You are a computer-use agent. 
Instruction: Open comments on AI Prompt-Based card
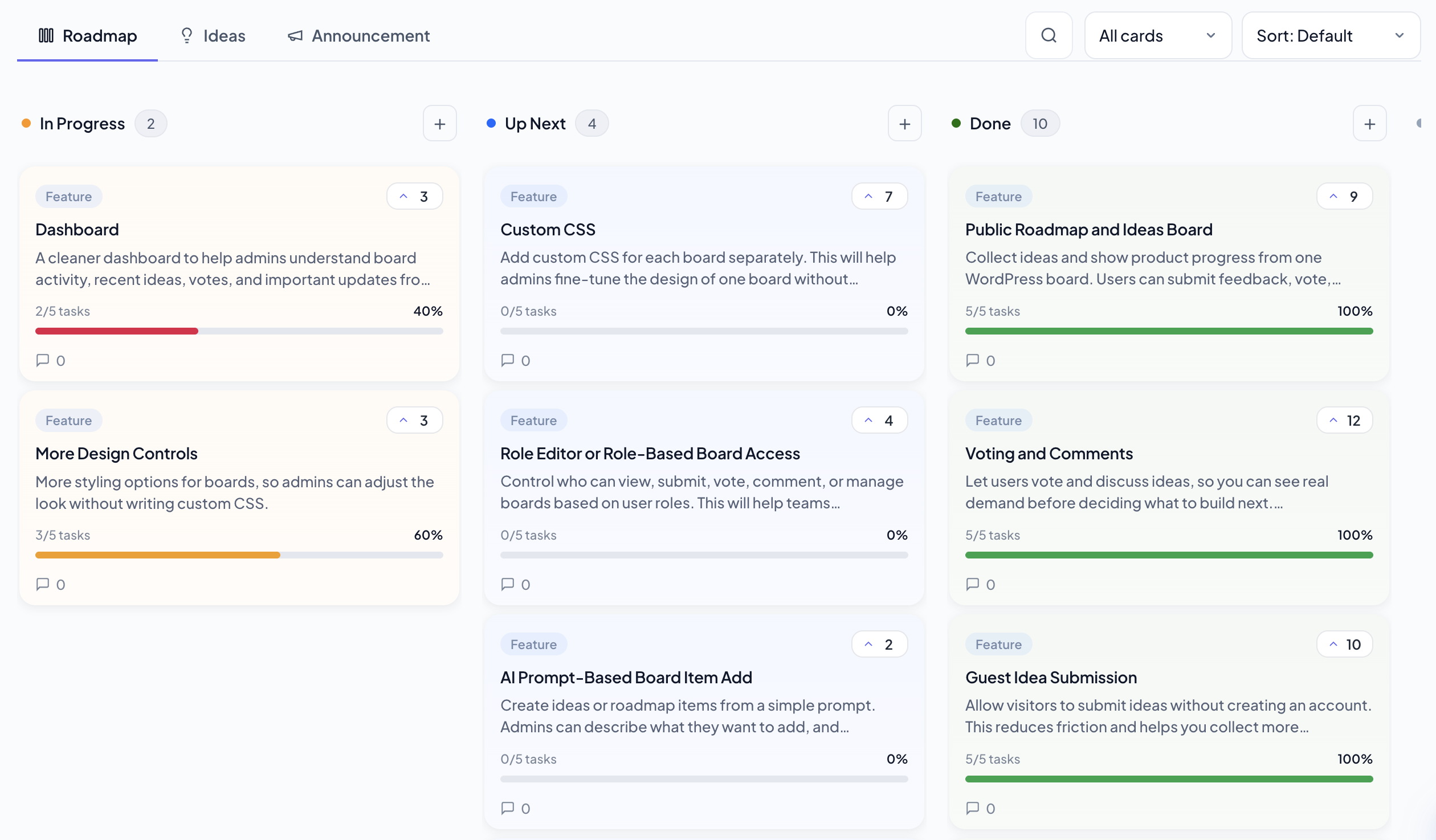tap(516, 808)
